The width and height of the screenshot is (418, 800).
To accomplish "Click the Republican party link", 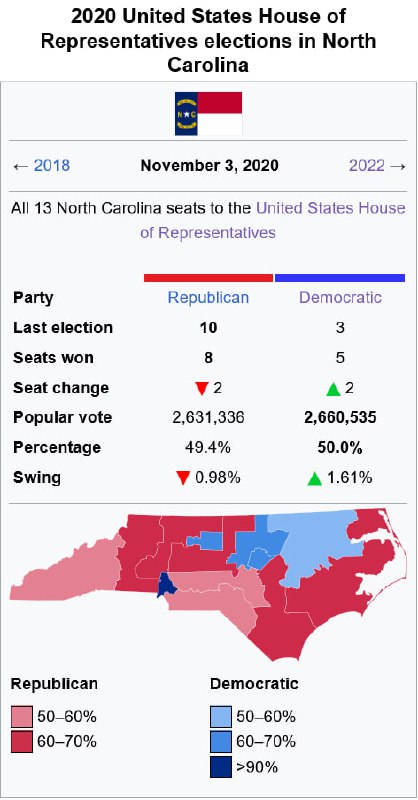I will click(x=208, y=297).
